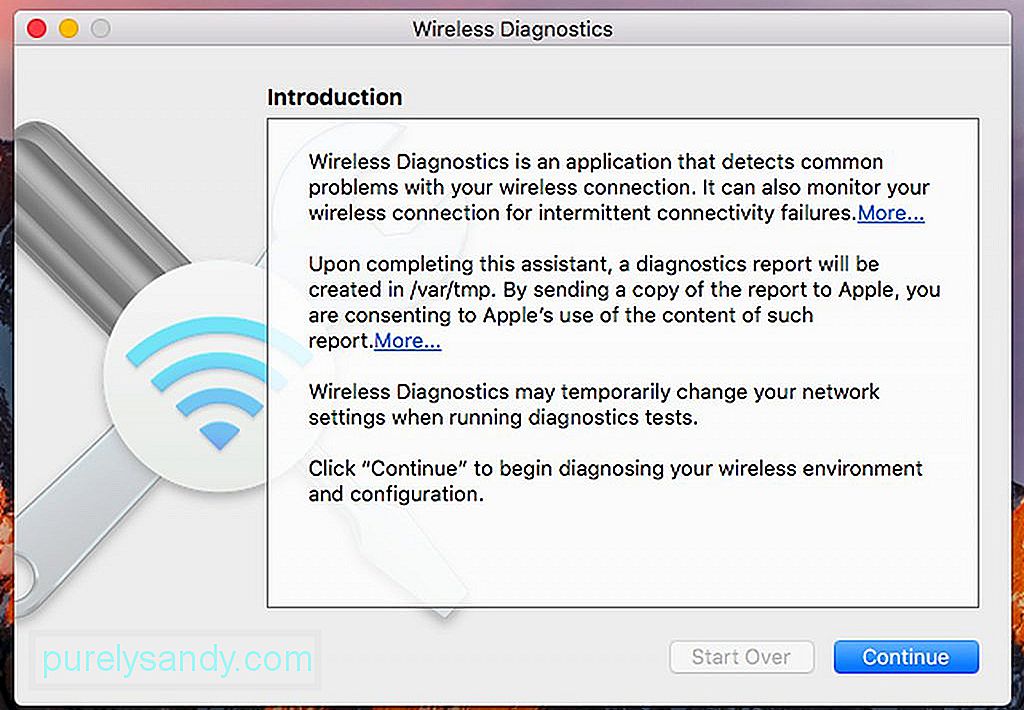Open the More link after 'report.'

pyautogui.click(x=408, y=340)
